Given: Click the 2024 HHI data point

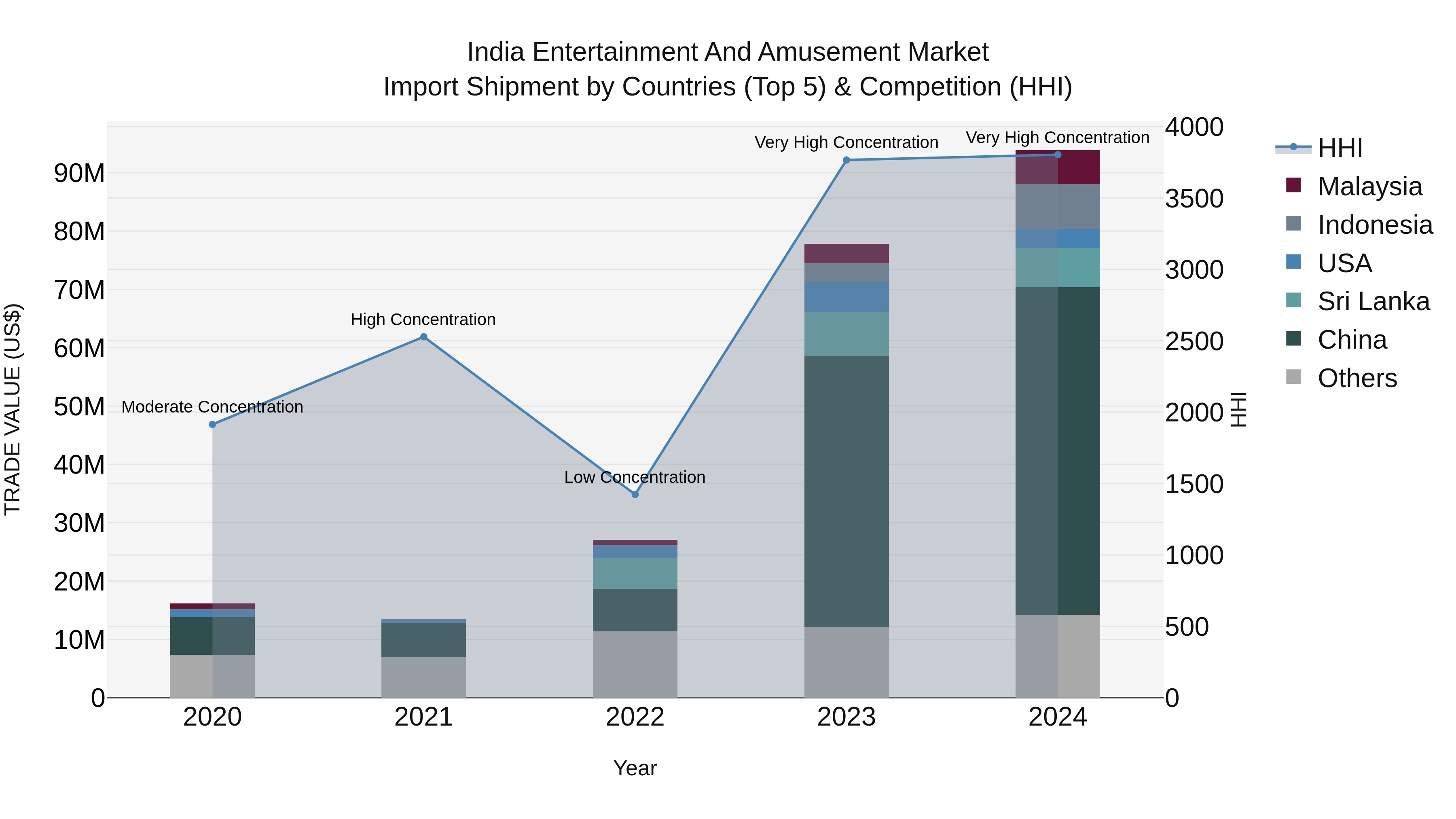Looking at the screenshot, I should click(1058, 155).
